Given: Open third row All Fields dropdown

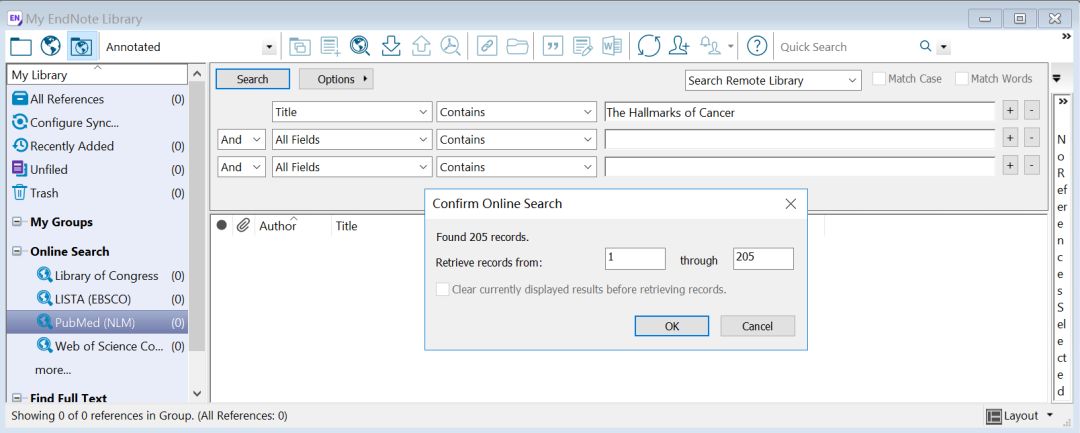Looking at the screenshot, I should coord(352,167).
